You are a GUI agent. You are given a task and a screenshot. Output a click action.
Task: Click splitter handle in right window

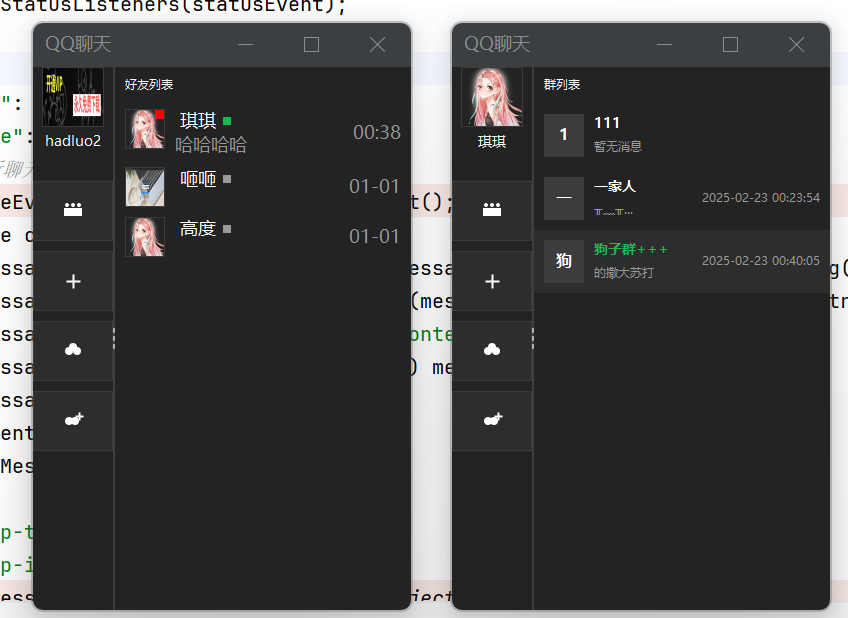pyautogui.click(x=533, y=338)
